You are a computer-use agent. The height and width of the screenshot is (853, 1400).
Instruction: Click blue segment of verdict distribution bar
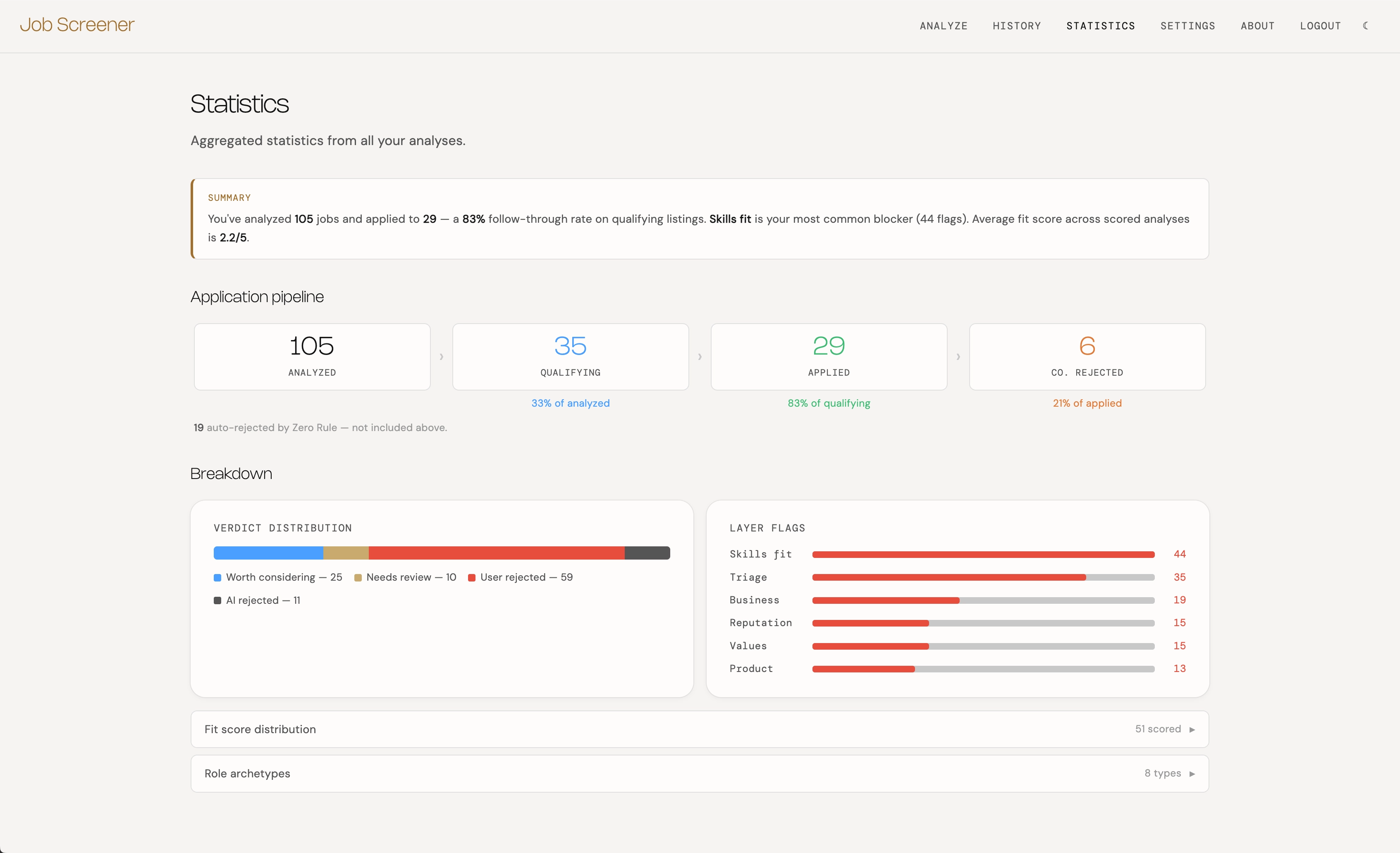click(268, 553)
